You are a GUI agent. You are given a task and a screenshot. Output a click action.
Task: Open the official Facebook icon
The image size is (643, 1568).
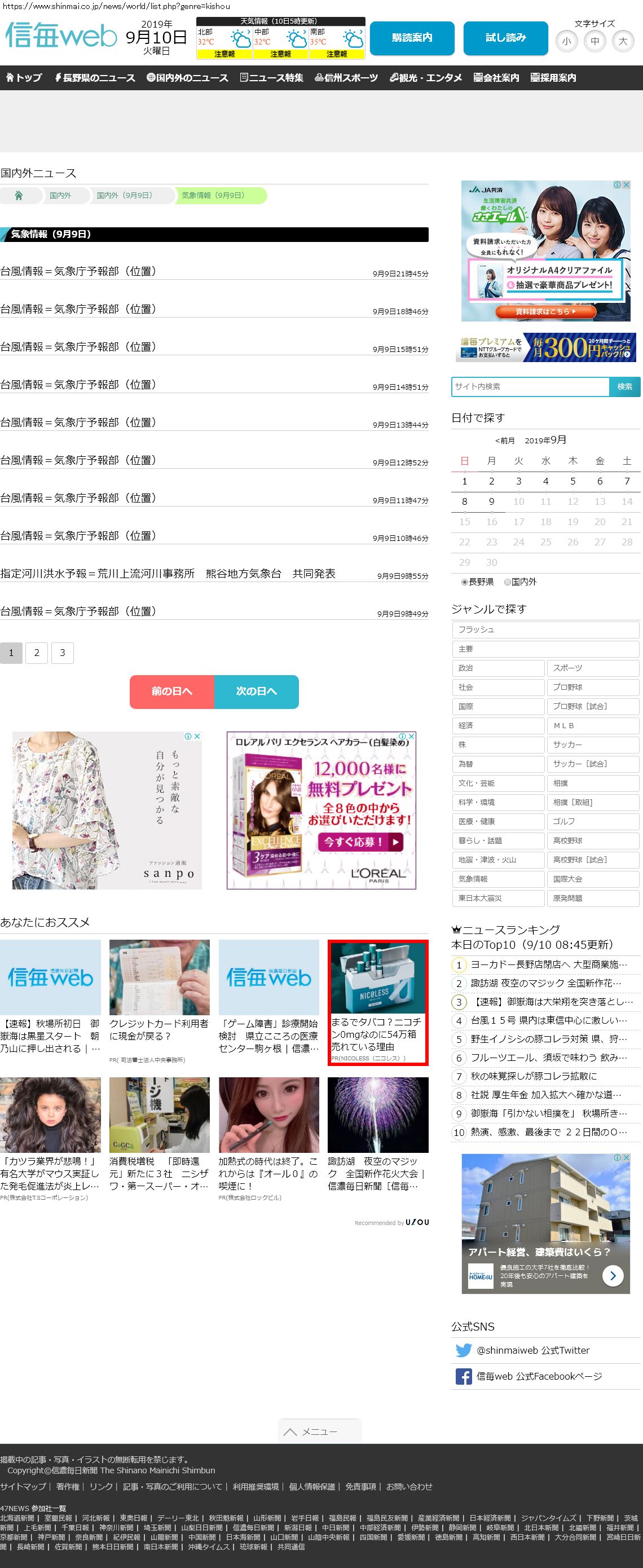click(x=464, y=1376)
